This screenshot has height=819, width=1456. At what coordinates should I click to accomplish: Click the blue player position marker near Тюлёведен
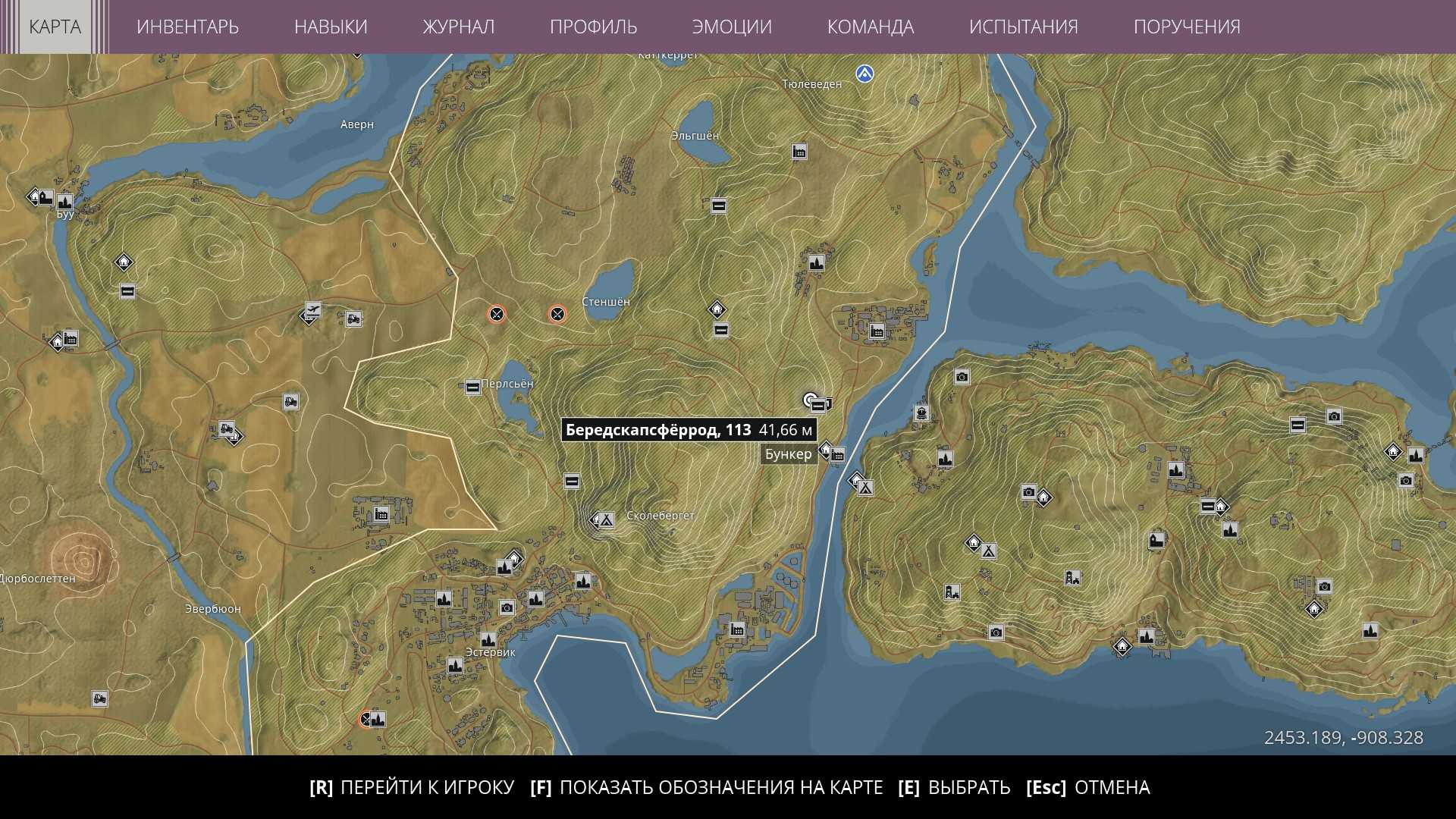pos(864,74)
